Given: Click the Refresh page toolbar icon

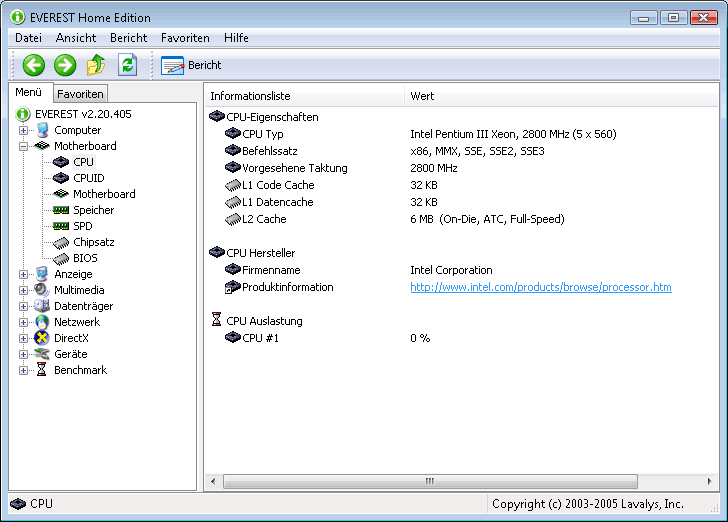Looking at the screenshot, I should tap(127, 65).
